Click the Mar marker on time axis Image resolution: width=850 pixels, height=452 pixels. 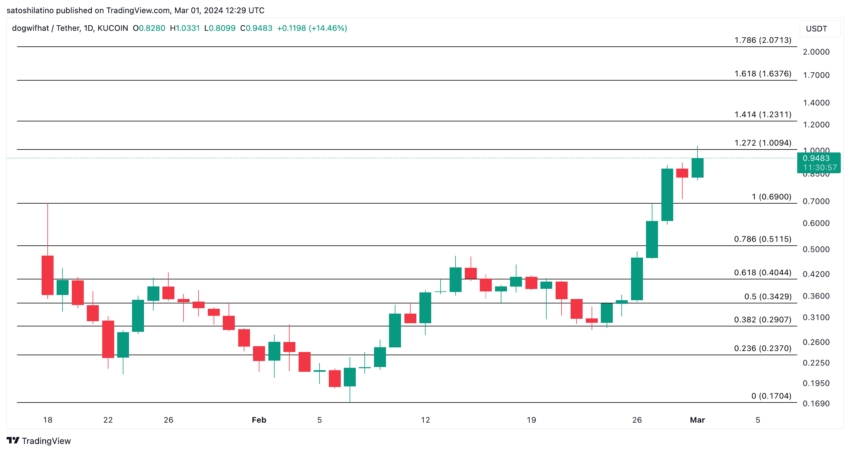(697, 420)
